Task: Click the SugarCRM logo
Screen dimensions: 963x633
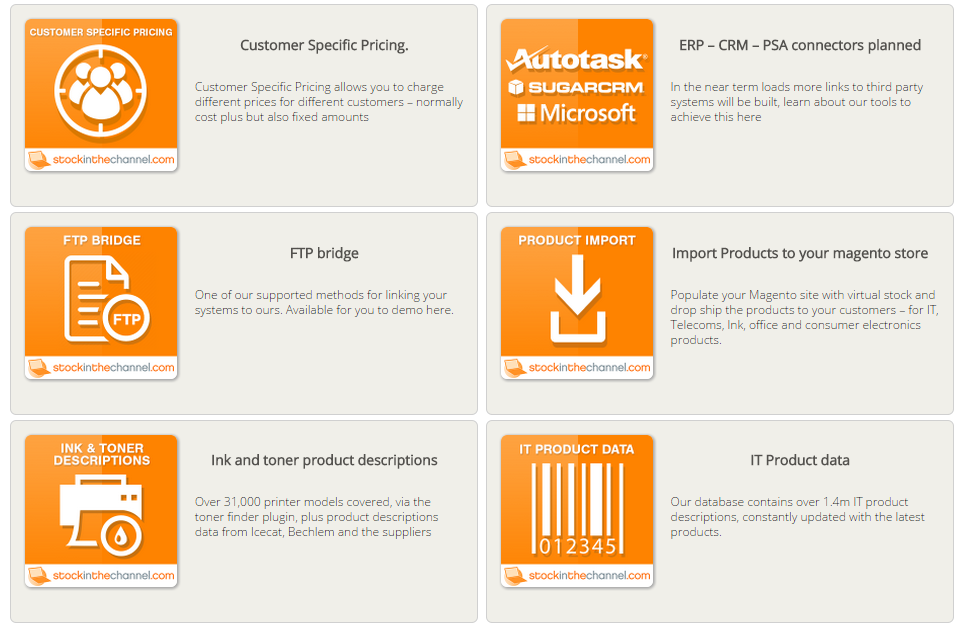Action: point(576,87)
